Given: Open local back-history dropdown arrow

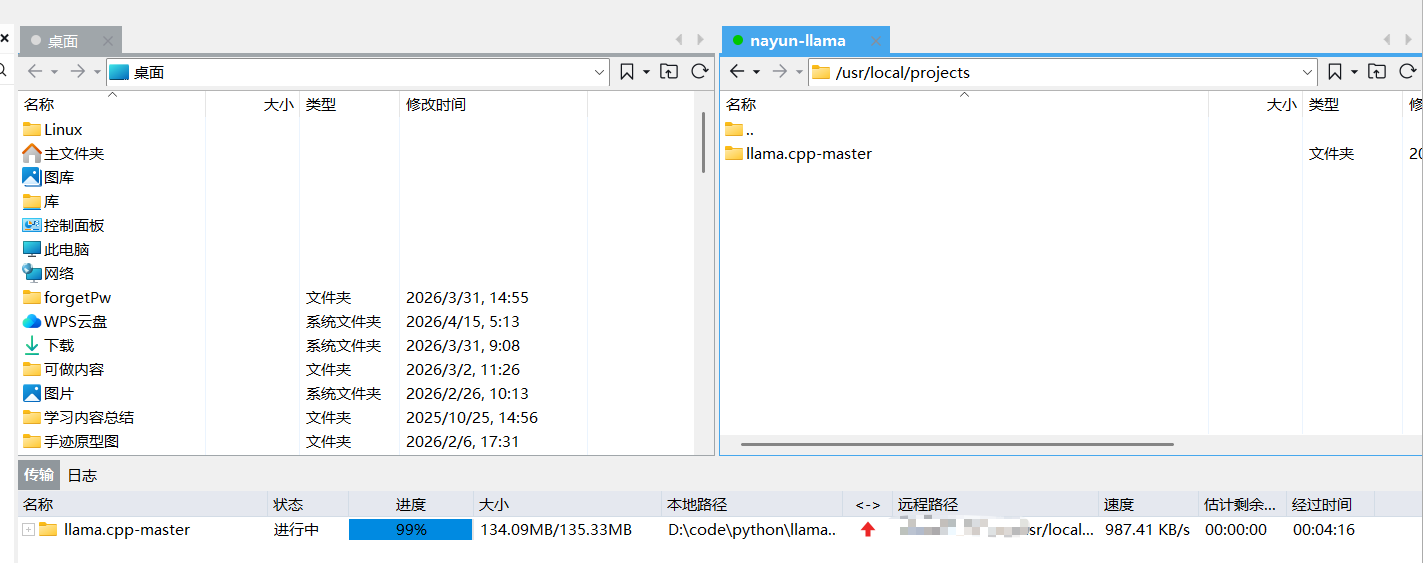Looking at the screenshot, I should [x=54, y=72].
